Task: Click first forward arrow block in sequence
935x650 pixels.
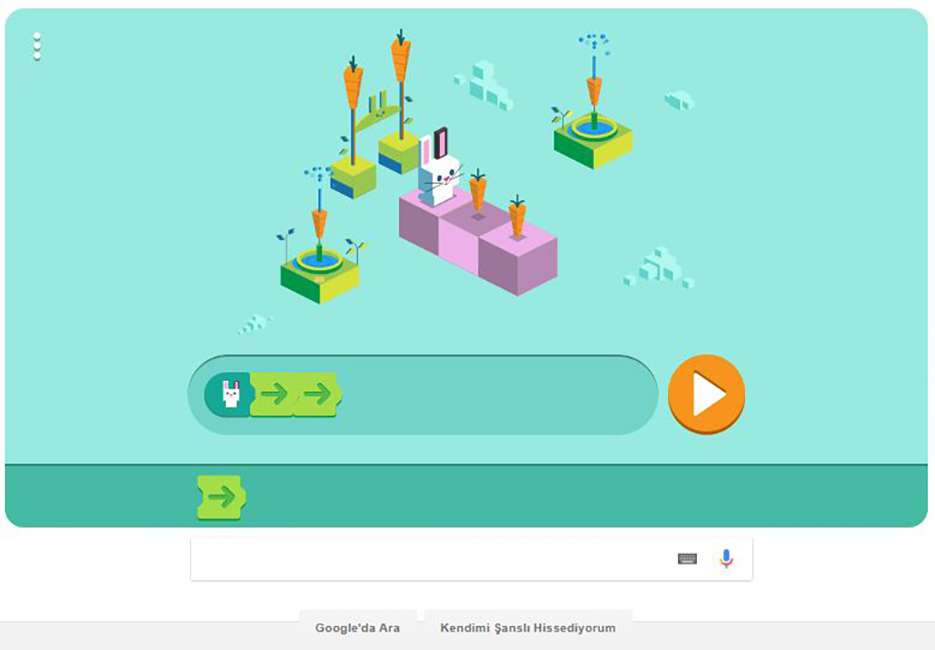Action: [x=274, y=394]
